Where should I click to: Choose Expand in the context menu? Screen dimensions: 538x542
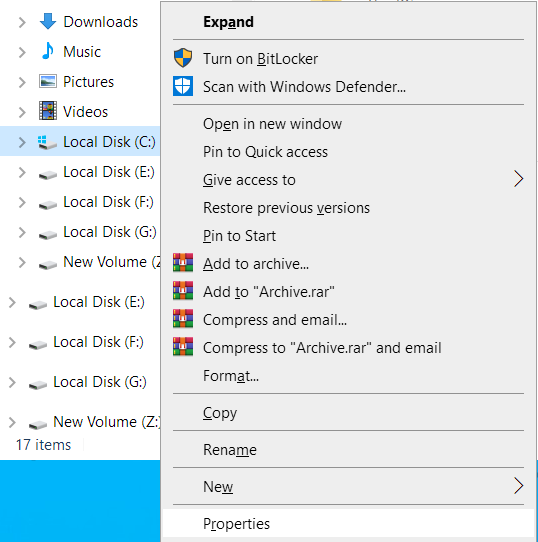(349, 22)
